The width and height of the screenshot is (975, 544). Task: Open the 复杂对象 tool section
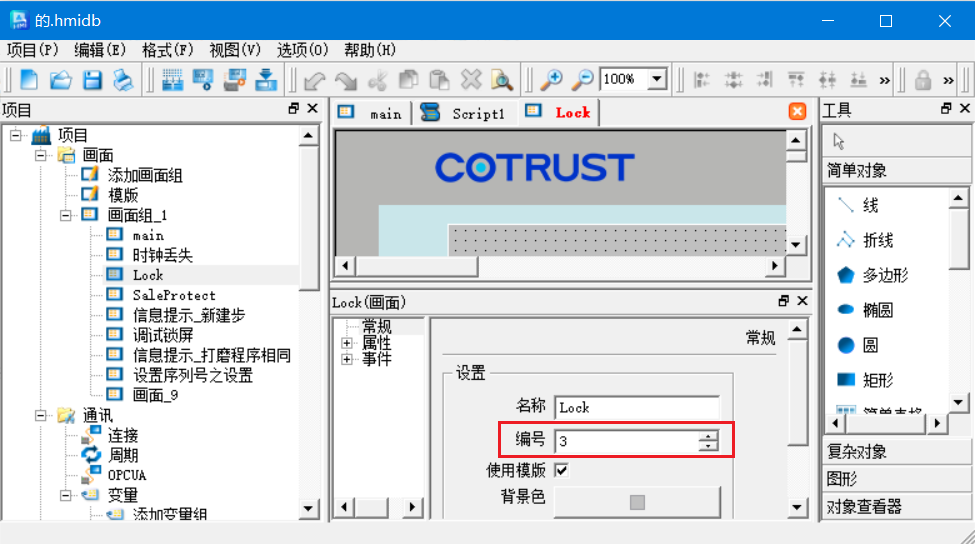895,452
